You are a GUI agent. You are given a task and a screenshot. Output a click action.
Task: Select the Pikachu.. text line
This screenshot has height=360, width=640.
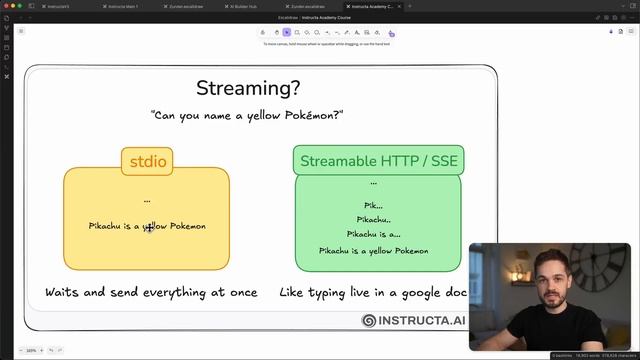coord(373,220)
